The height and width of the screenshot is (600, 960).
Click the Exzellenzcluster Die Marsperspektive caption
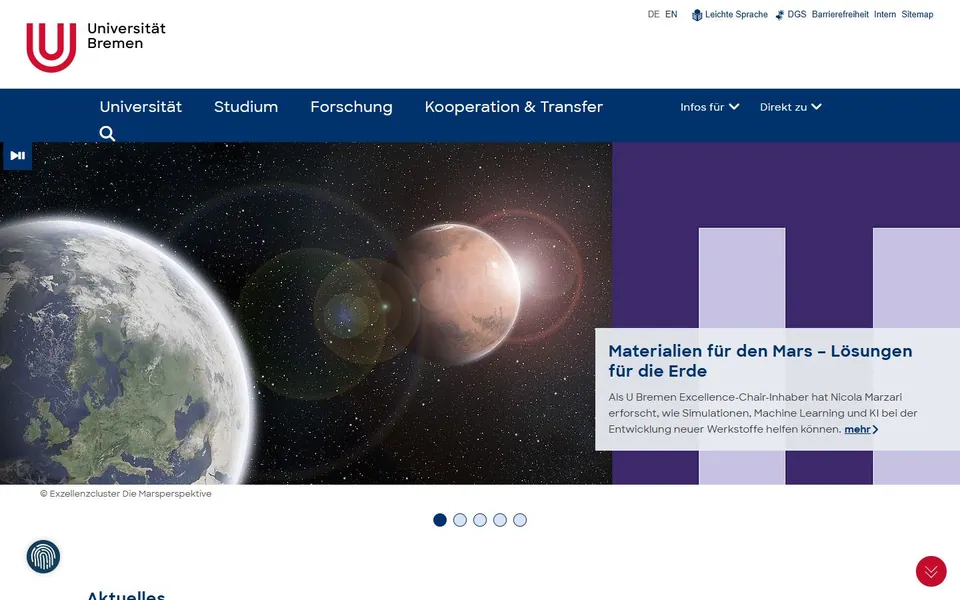[x=126, y=493]
